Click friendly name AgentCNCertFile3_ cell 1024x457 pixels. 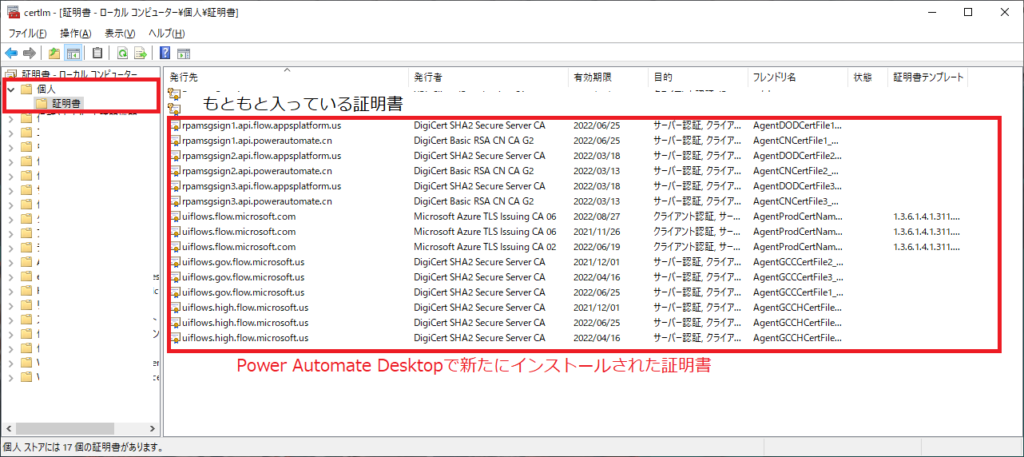click(795, 201)
